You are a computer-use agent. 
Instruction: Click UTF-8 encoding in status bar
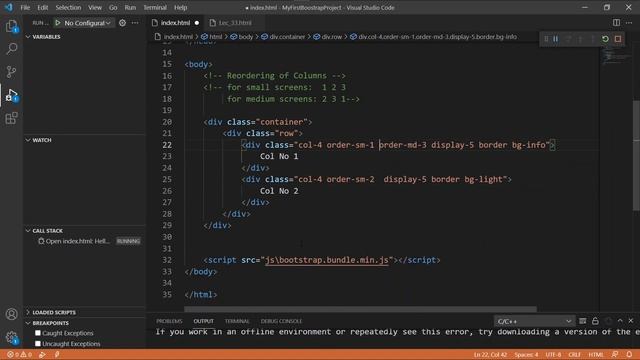click(x=553, y=354)
